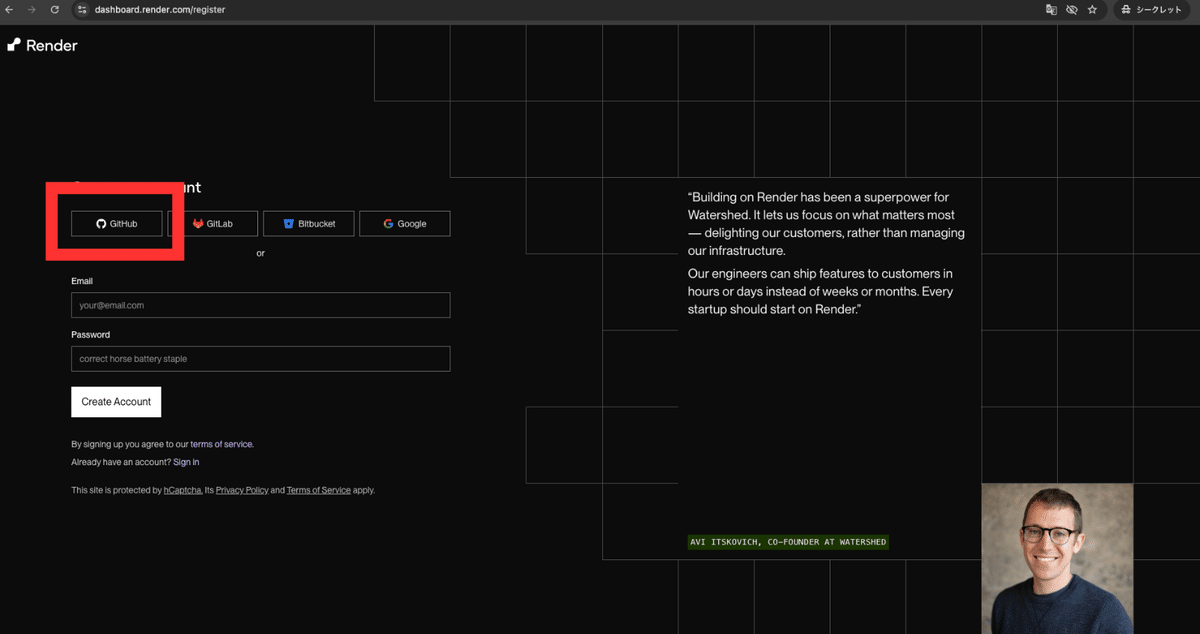Go back with browser back arrow
Viewport: 1200px width, 634px height.
(x=10, y=9)
